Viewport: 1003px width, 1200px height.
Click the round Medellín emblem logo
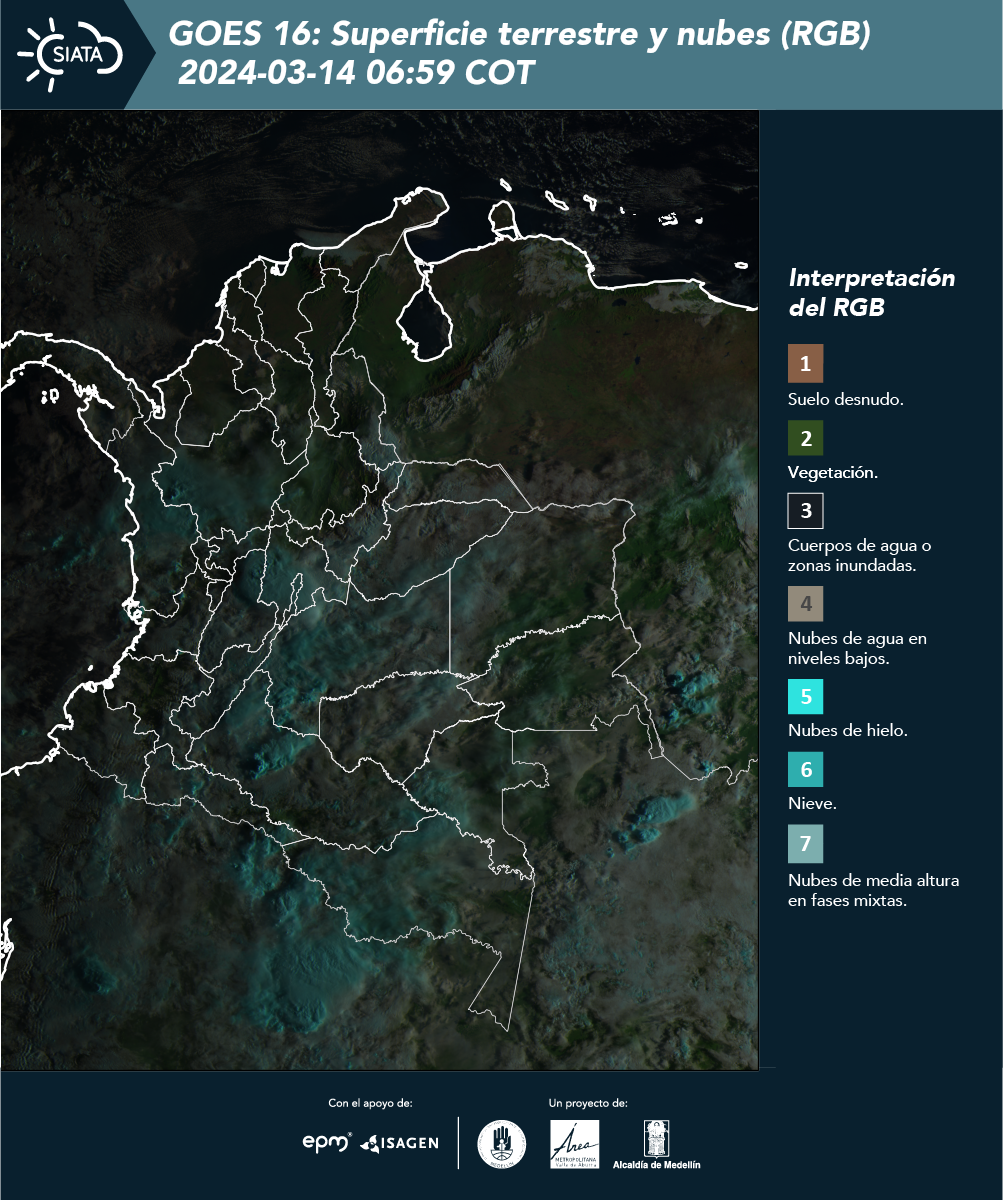coord(502,1144)
